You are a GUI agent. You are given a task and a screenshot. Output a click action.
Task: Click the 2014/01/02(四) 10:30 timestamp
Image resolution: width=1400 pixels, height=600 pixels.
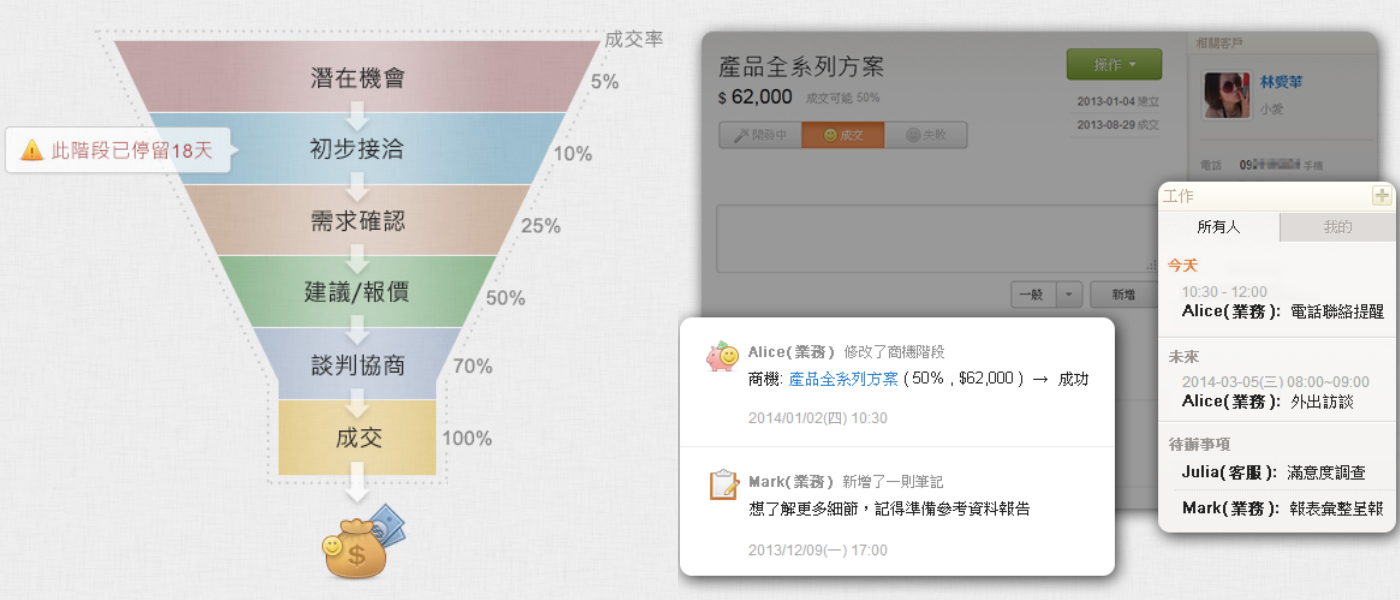point(818,418)
